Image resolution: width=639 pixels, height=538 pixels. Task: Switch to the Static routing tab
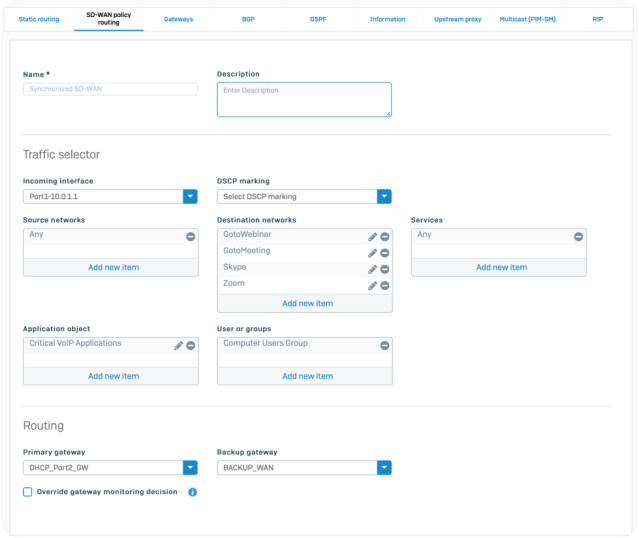[x=39, y=19]
